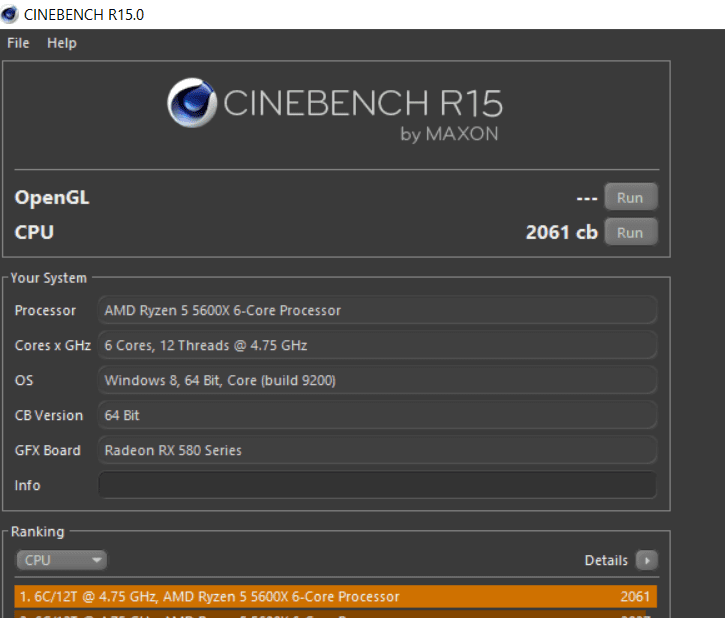Click the CB Version field '64 Bit'
This screenshot has height=618, width=725.
coord(377,415)
